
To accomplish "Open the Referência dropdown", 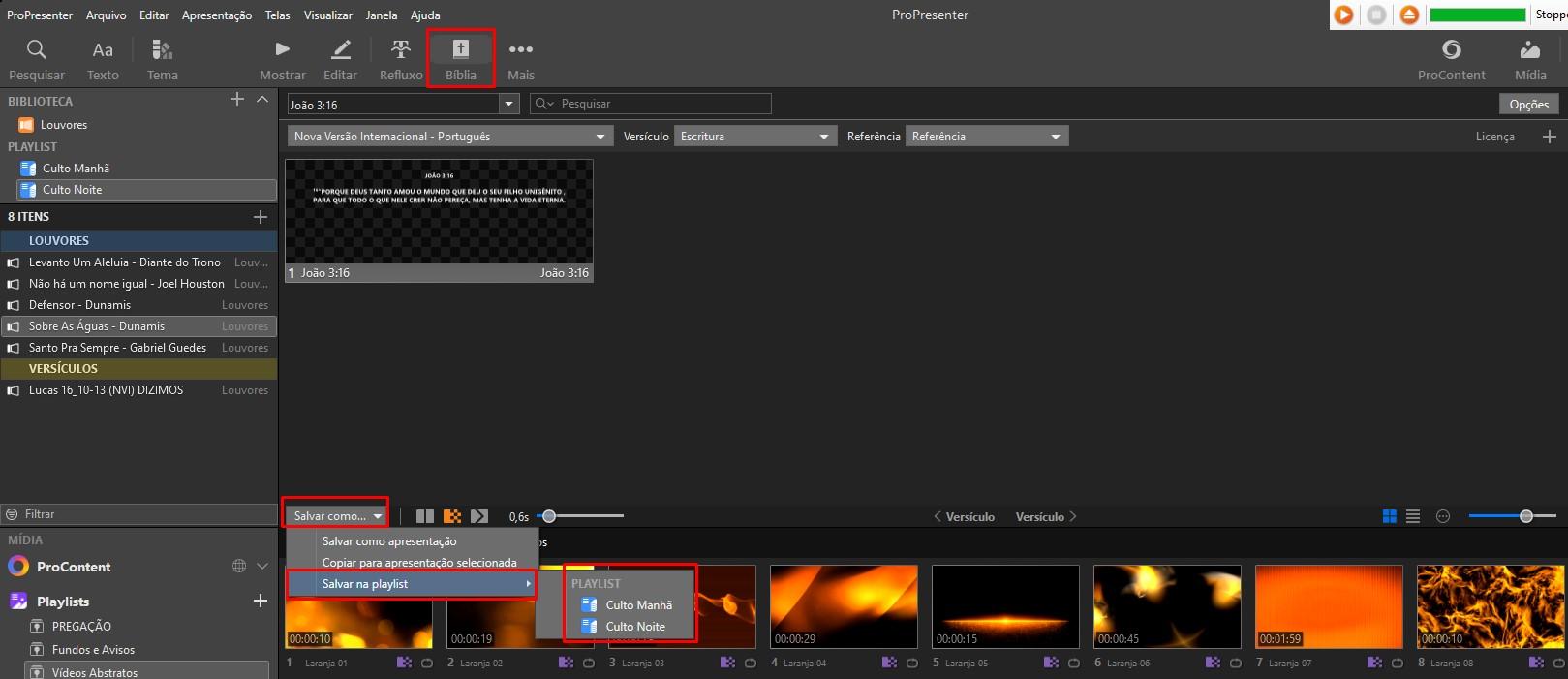I will click(987, 137).
